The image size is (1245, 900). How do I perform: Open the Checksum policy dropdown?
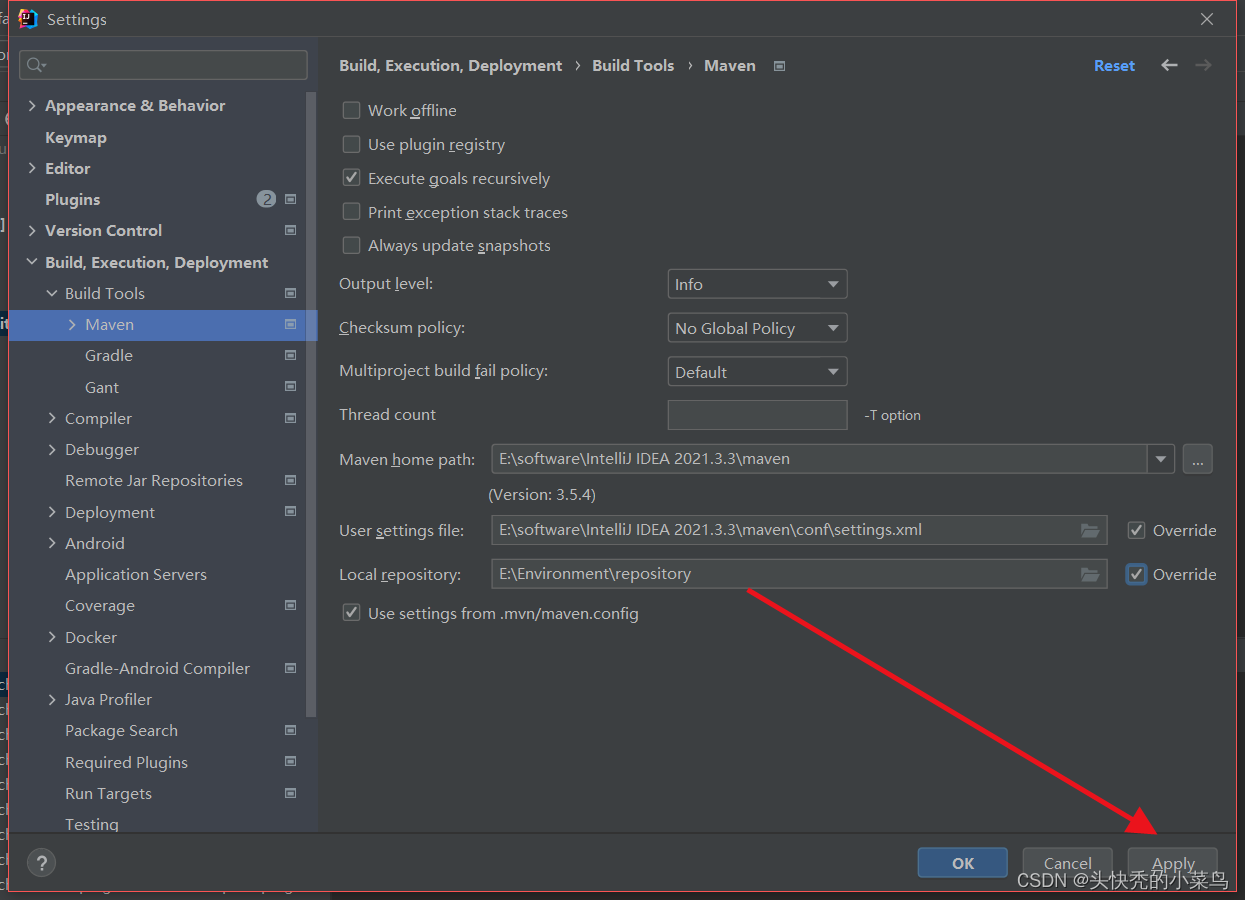pyautogui.click(x=757, y=327)
